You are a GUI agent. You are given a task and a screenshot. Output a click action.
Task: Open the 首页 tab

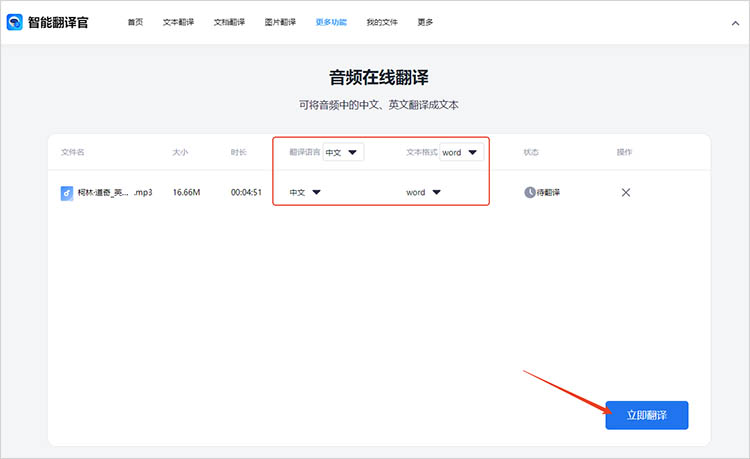tap(135, 22)
